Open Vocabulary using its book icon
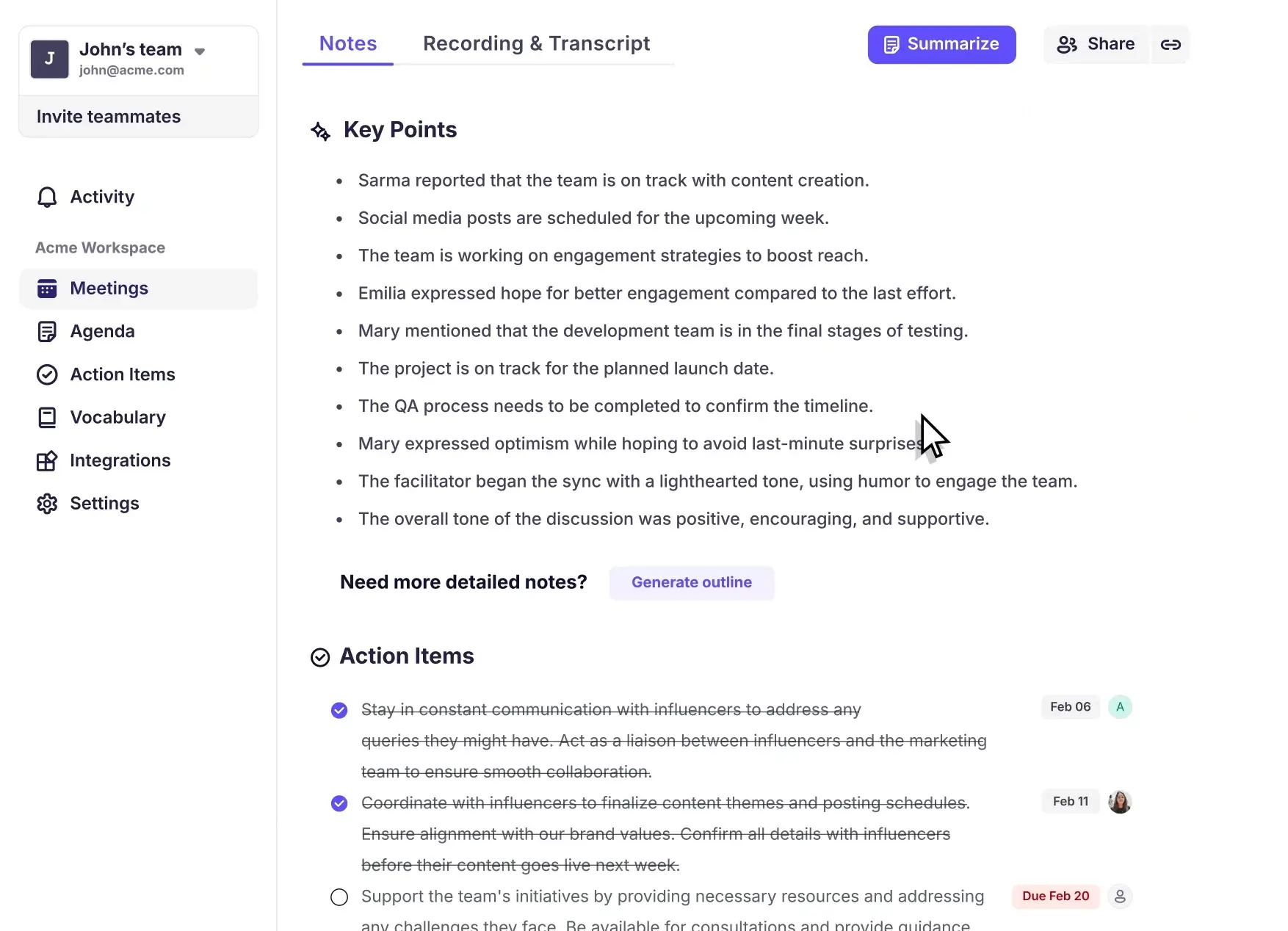Image resolution: width=1288 pixels, height=931 pixels. [47, 417]
